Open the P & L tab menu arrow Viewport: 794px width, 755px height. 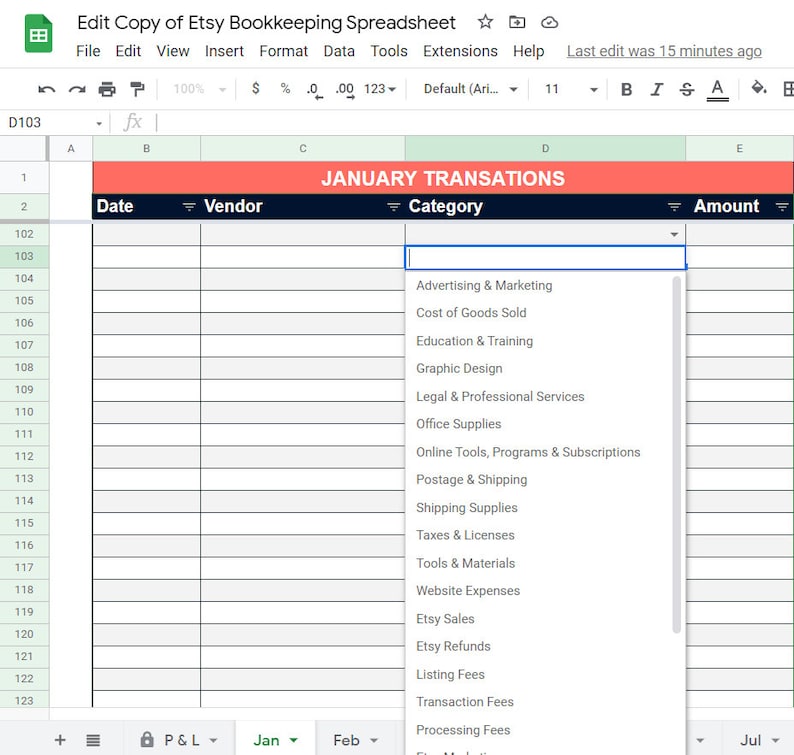click(213, 740)
